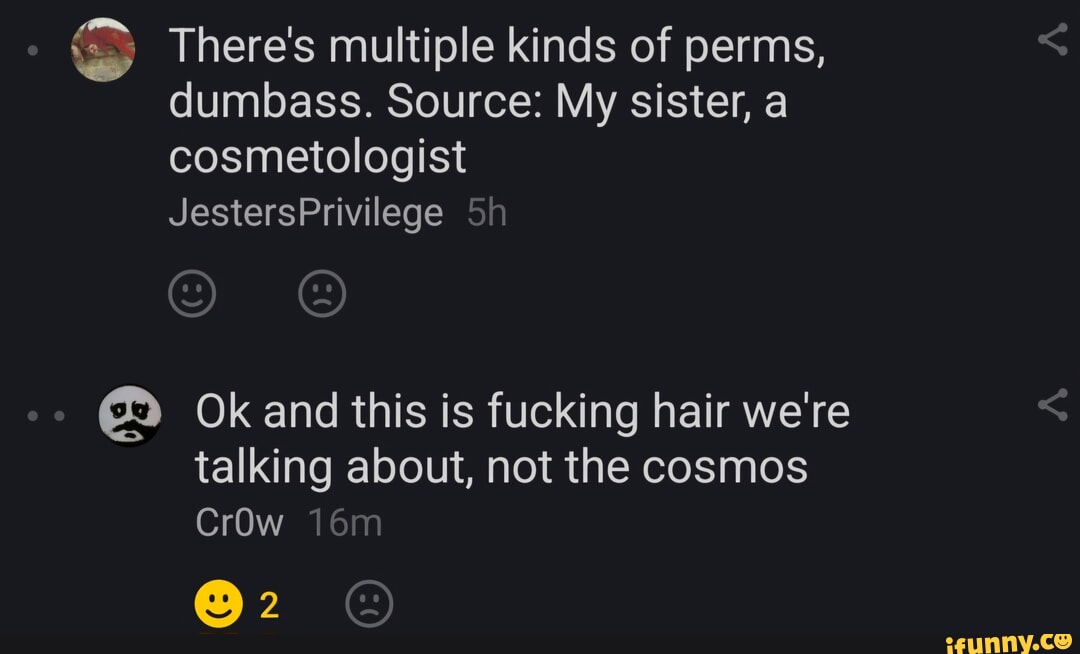Open Cr0w's mustache profile avatar
The width and height of the screenshot is (1080, 654).
(131, 417)
